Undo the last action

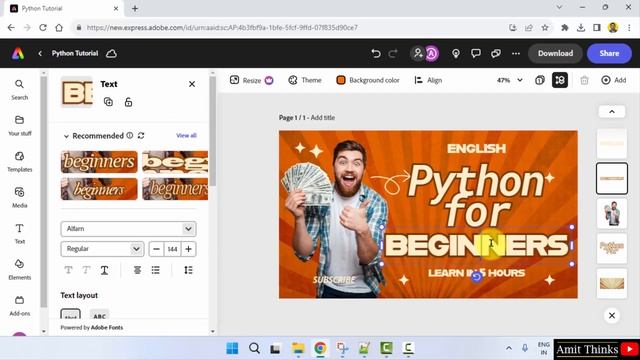point(376,53)
